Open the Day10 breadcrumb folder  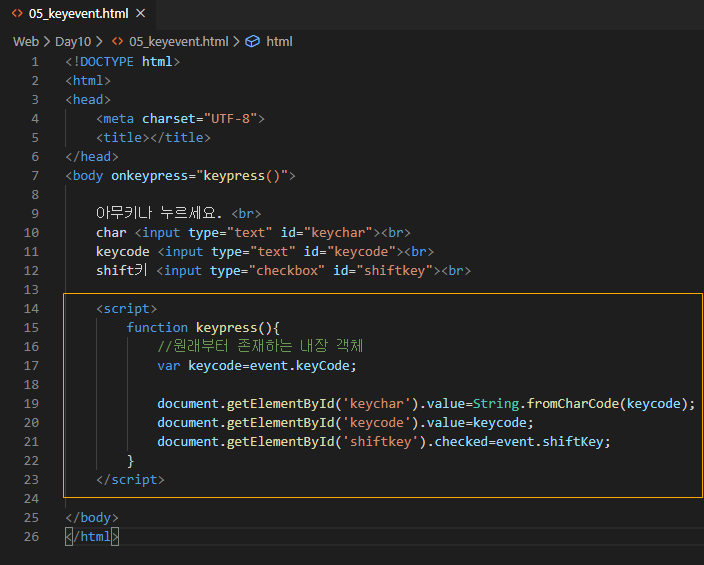tap(73, 42)
